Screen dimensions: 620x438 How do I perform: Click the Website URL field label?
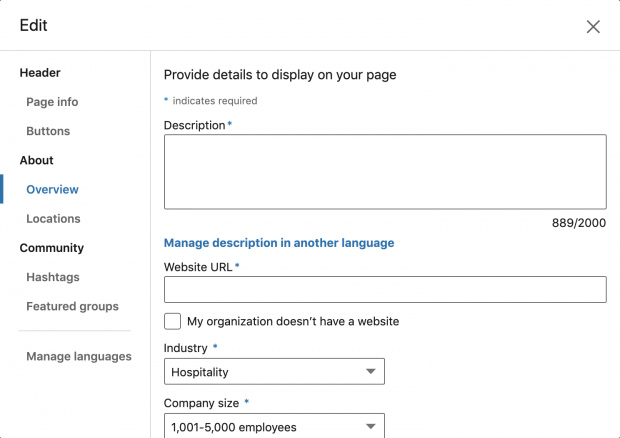click(198, 267)
